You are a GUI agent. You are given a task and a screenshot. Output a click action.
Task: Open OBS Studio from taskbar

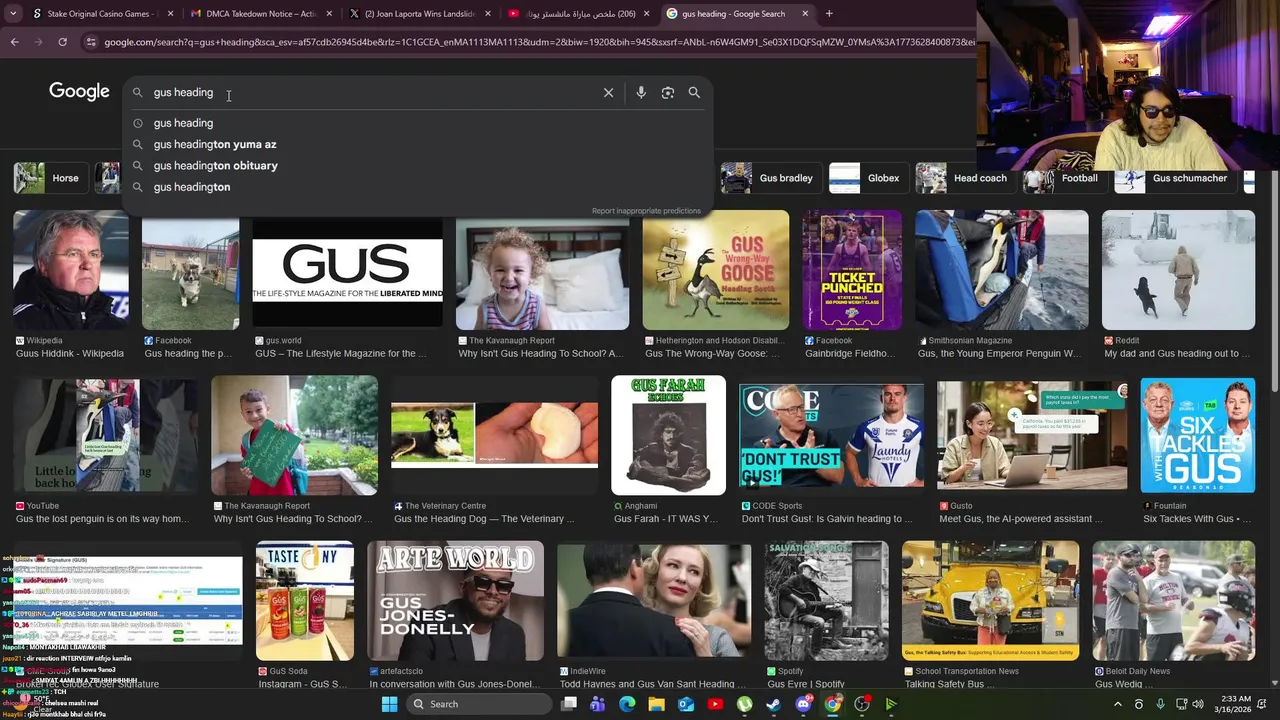(862, 704)
